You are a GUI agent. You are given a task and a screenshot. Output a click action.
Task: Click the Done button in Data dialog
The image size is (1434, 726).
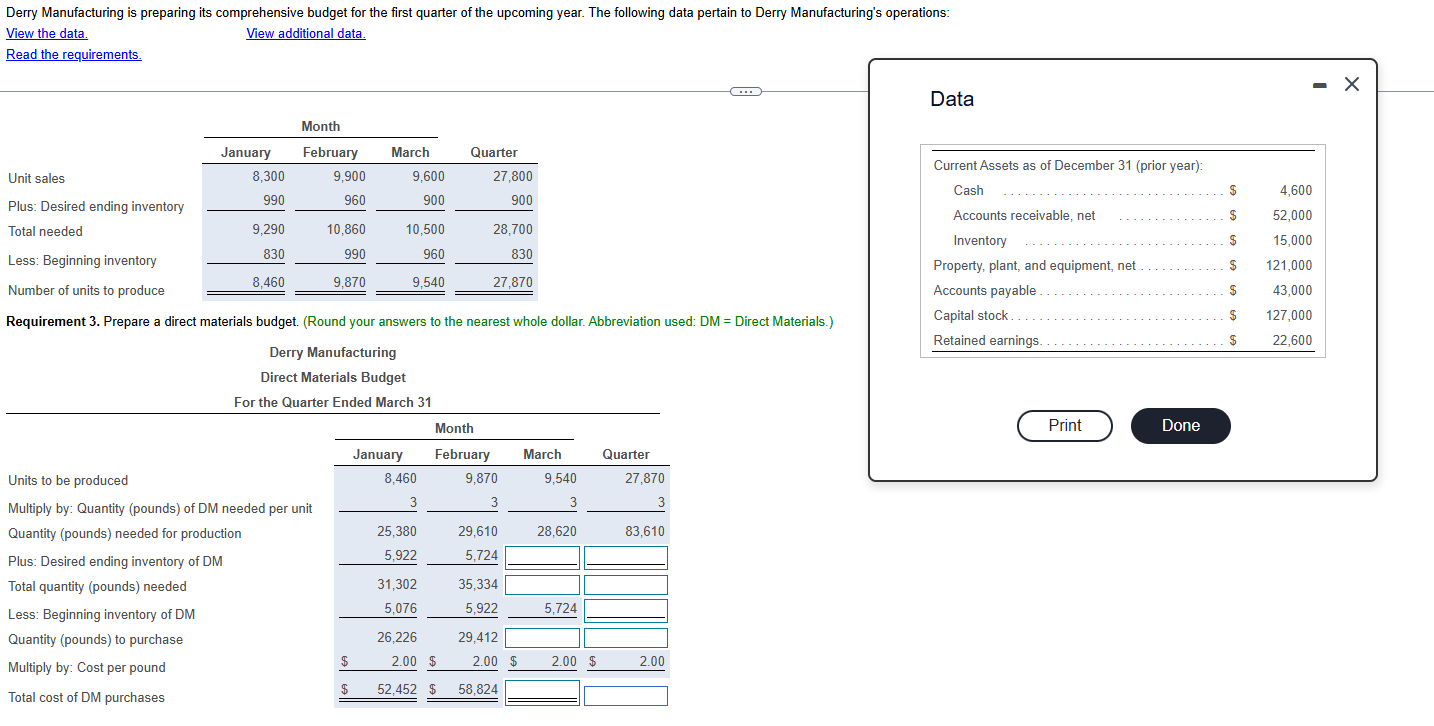1181,426
